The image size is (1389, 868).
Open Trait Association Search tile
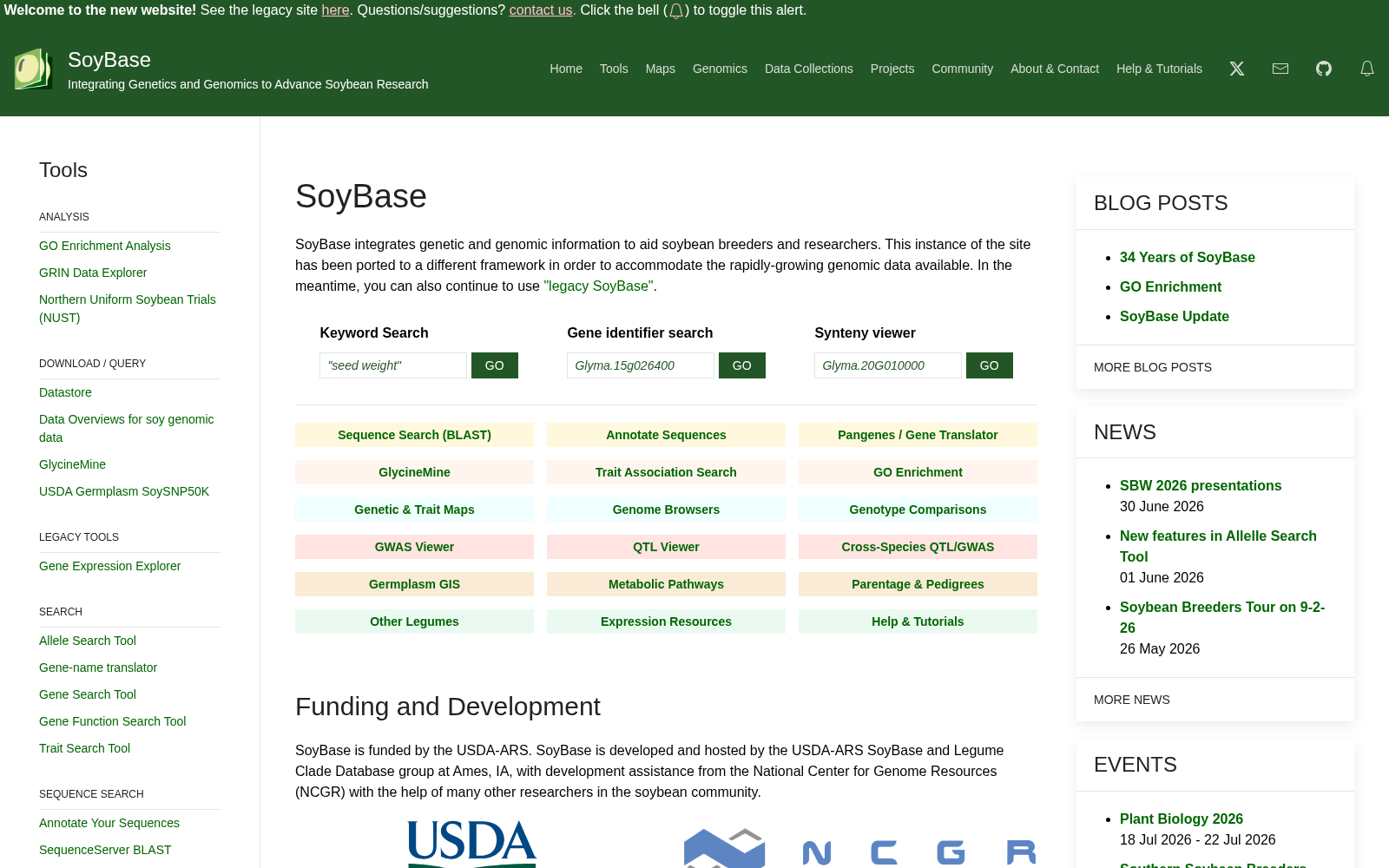click(666, 472)
